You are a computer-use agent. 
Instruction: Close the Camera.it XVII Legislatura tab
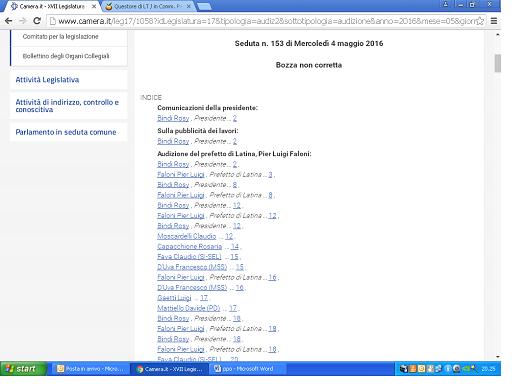(94, 6)
